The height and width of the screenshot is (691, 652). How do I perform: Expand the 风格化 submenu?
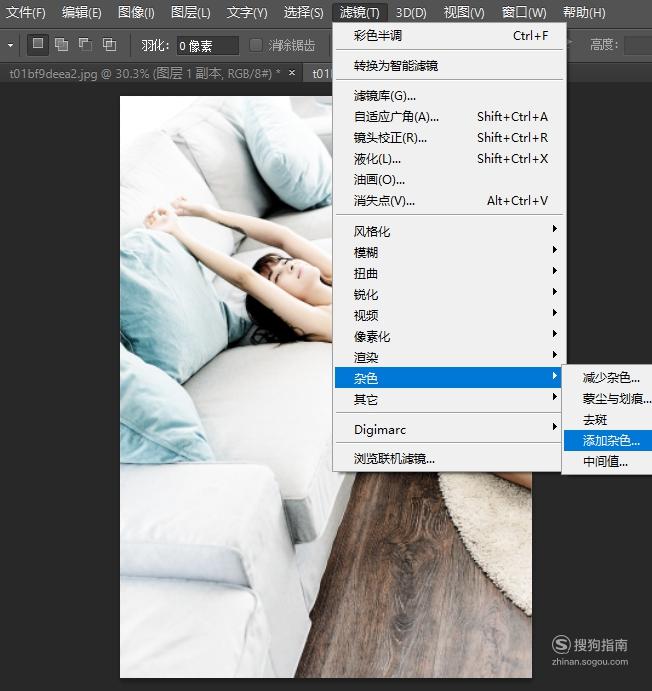tap(449, 231)
